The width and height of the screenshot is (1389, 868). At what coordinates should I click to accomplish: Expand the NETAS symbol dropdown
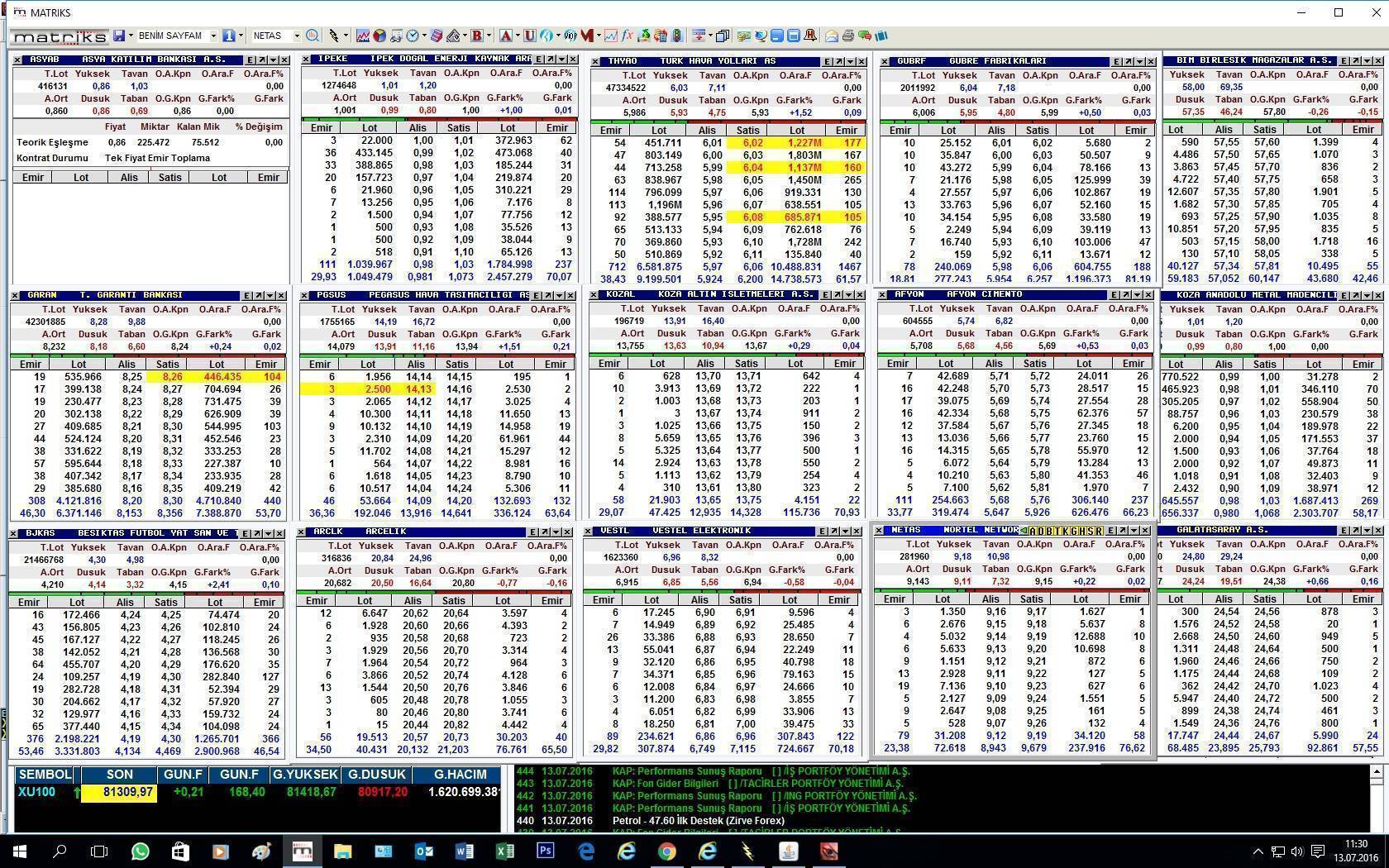coord(295,36)
